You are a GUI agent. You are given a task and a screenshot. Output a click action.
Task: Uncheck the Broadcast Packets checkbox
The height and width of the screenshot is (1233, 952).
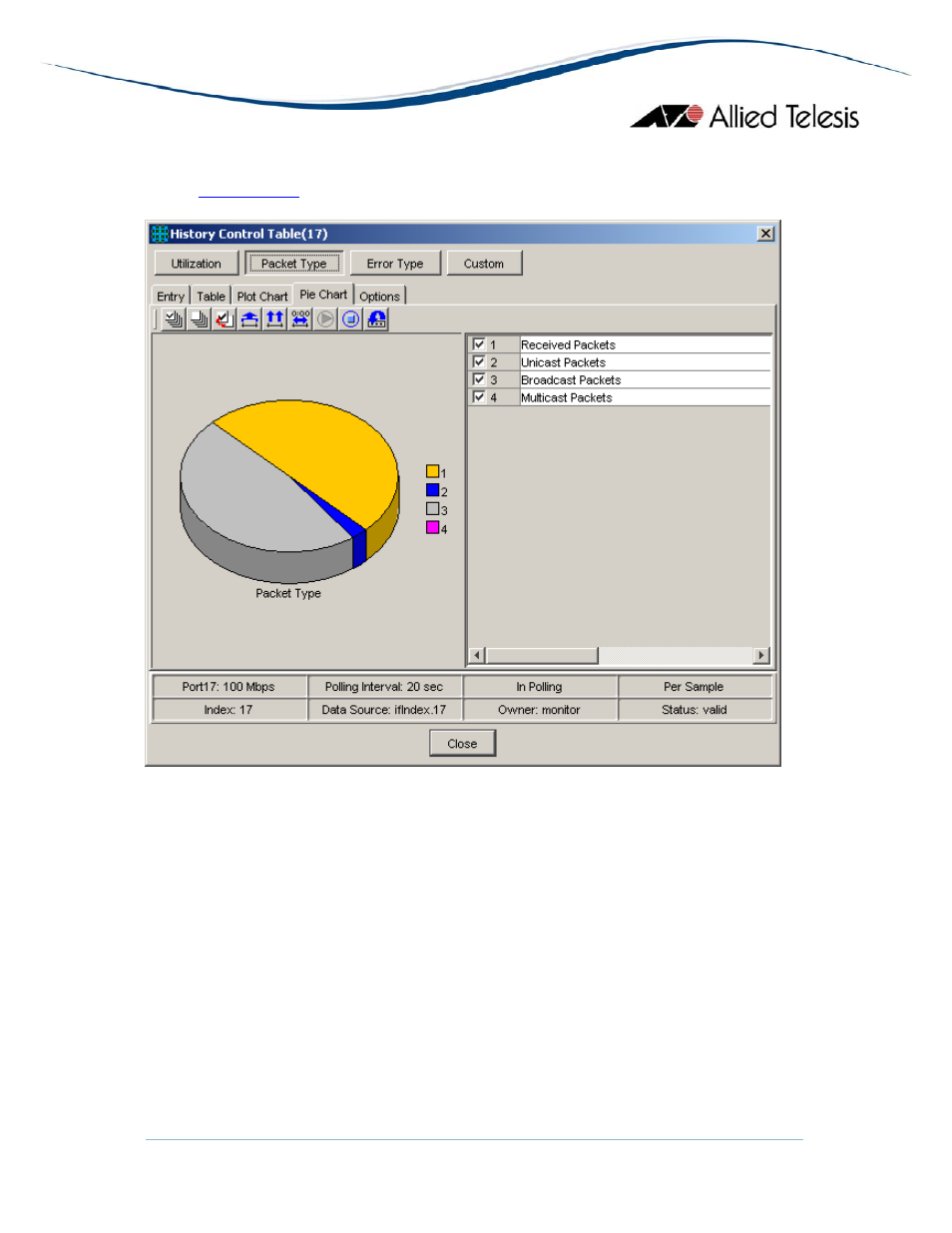(479, 379)
